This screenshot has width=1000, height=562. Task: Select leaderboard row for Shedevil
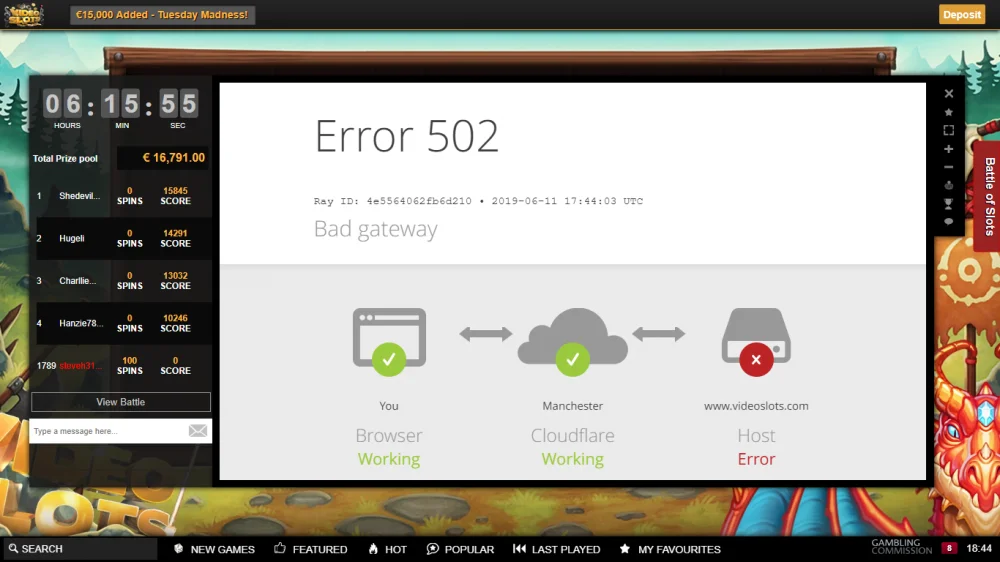pos(122,196)
